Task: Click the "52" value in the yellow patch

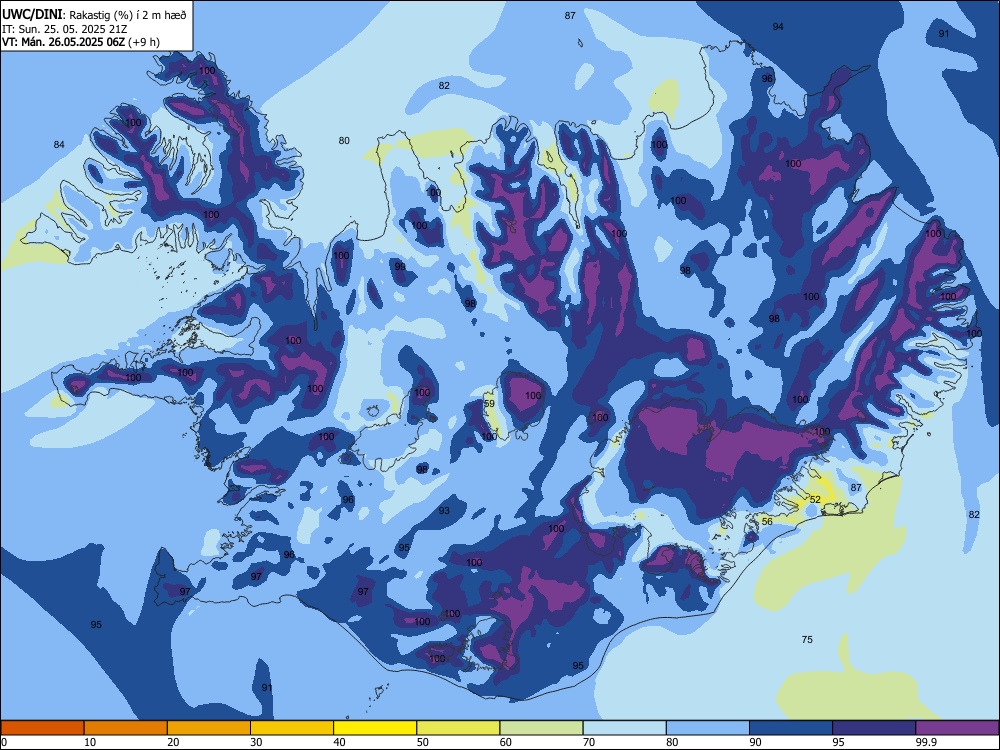Action: pos(815,499)
